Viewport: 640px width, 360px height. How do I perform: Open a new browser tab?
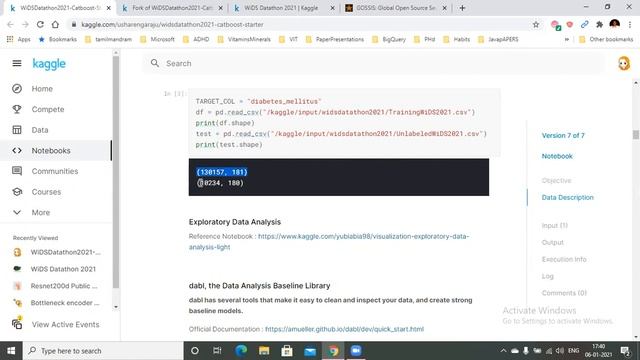pos(462,8)
